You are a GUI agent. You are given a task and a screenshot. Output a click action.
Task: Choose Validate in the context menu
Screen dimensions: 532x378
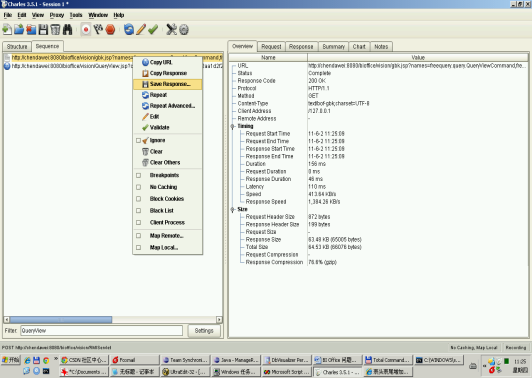point(168,128)
